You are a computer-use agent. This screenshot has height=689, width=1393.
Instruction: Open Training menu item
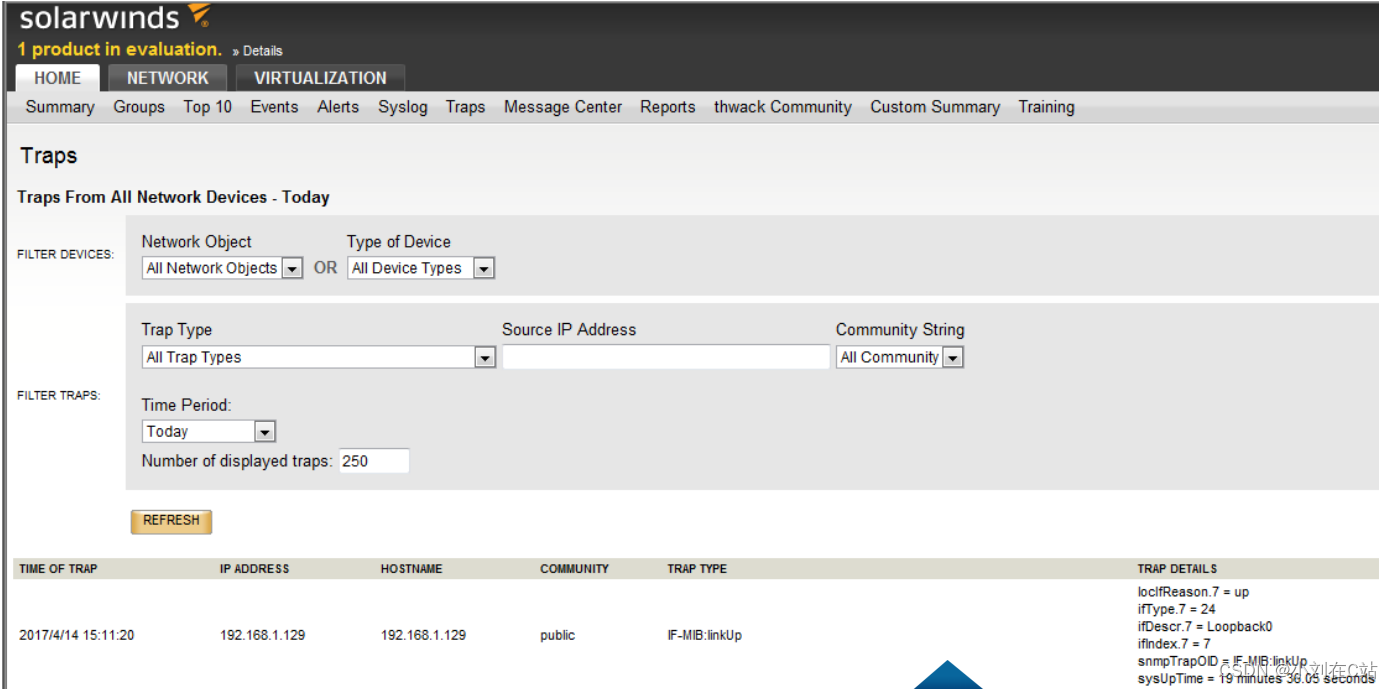point(1046,107)
